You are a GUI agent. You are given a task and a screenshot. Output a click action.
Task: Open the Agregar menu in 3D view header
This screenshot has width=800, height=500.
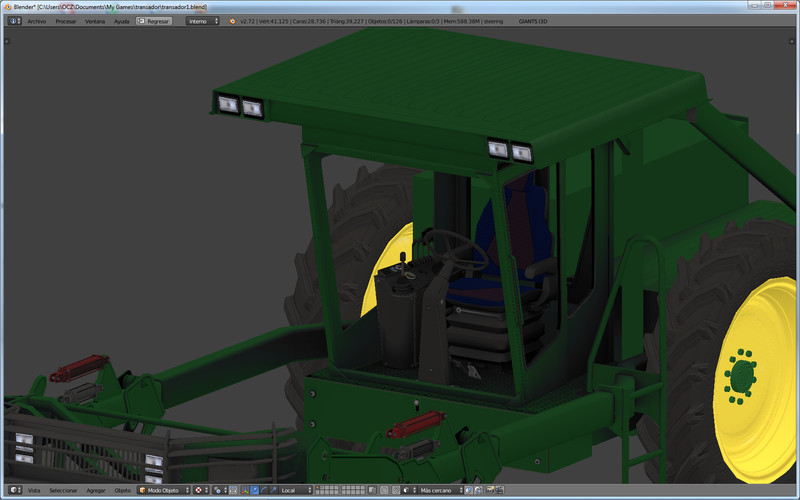point(96,490)
